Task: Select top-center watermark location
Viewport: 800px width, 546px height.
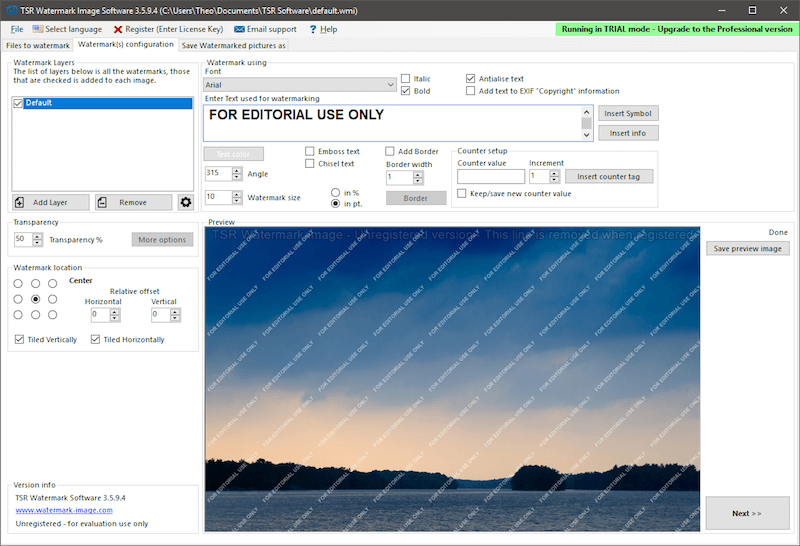Action: [36, 283]
